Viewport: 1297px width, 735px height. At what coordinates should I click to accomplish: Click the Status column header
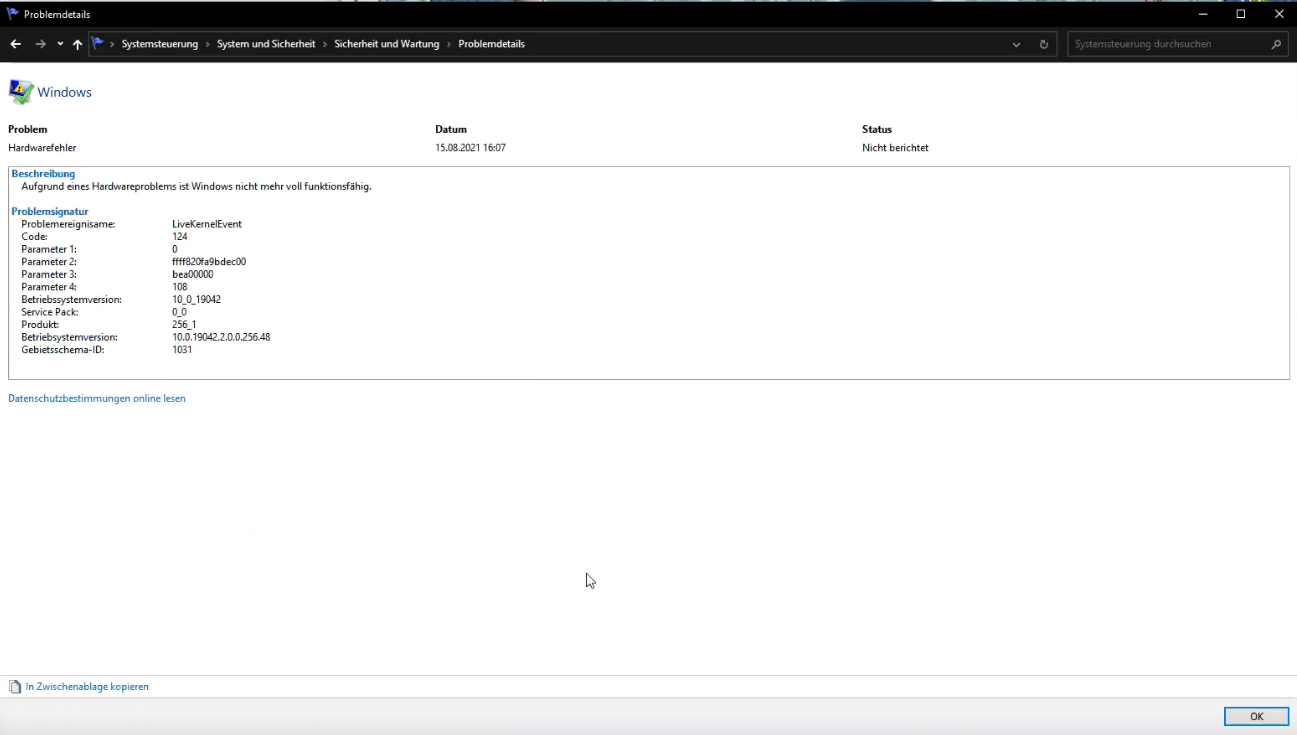[877, 129]
